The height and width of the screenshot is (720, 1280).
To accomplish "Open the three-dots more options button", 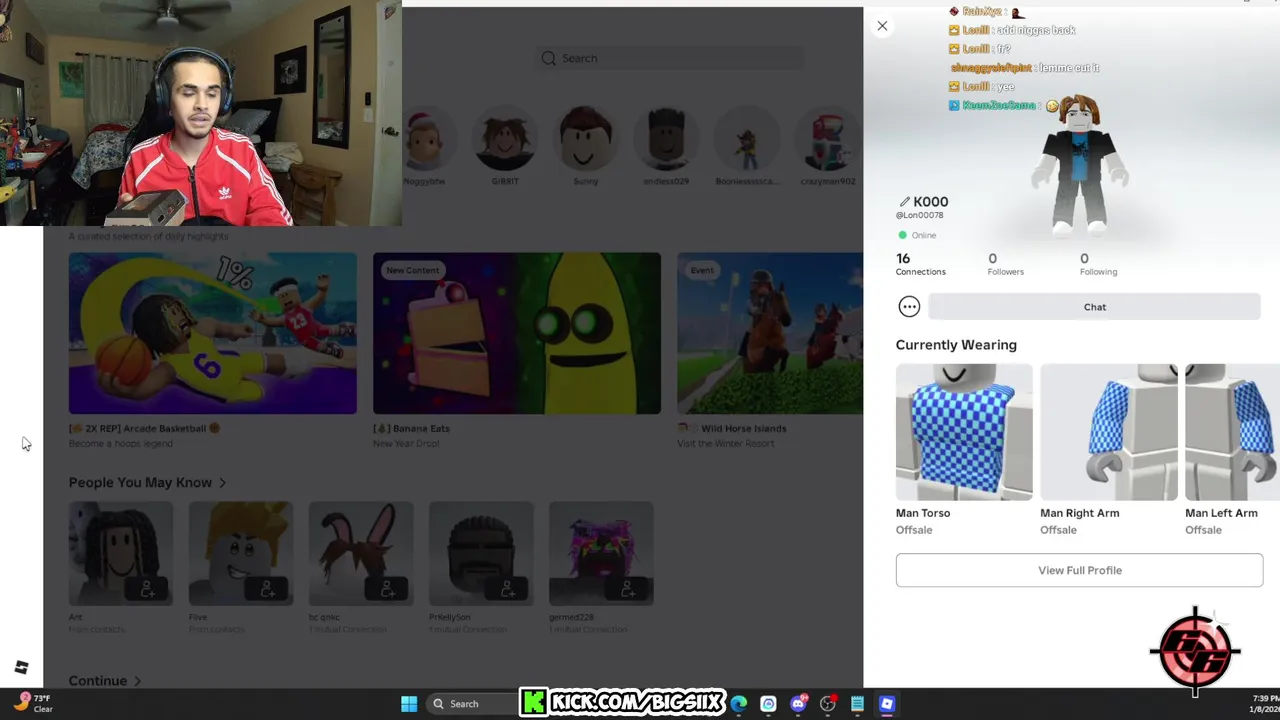I will (x=909, y=307).
